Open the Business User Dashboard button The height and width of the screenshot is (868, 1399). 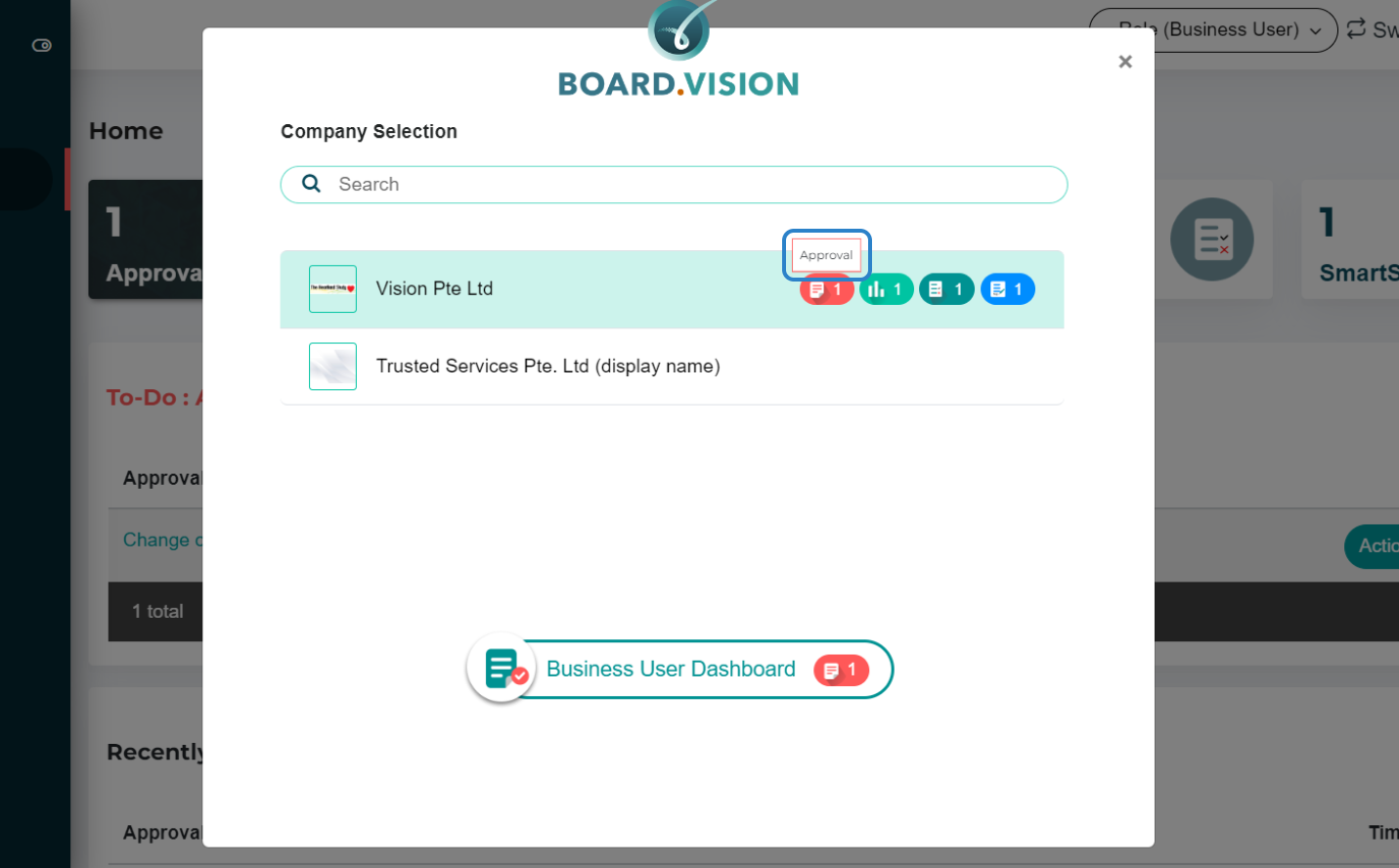pos(680,670)
